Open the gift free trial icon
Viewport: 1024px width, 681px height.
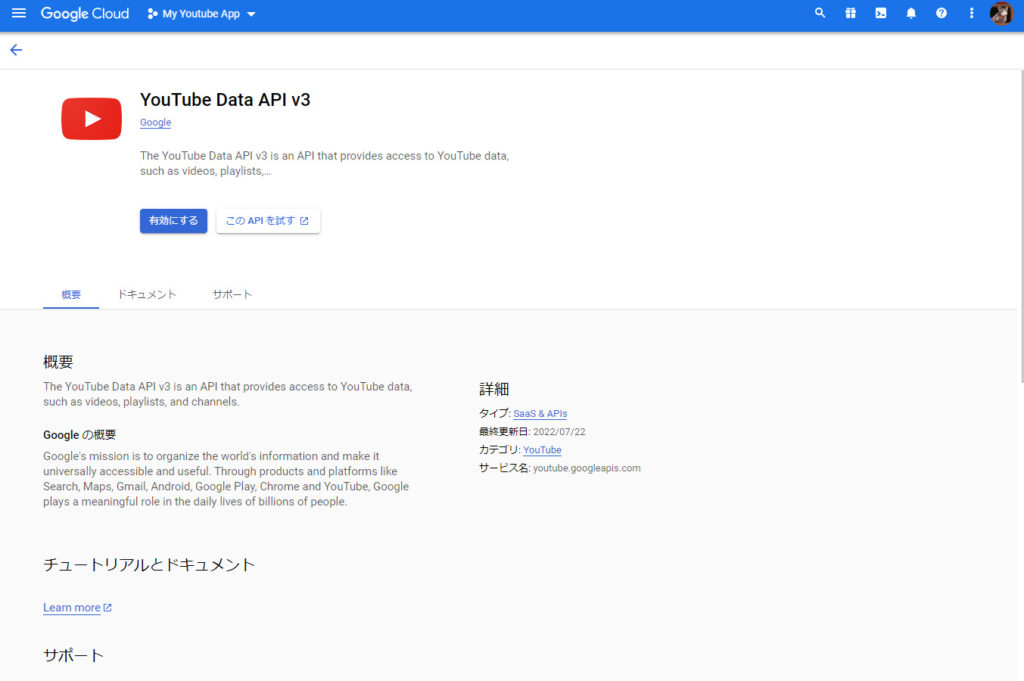[x=850, y=13]
